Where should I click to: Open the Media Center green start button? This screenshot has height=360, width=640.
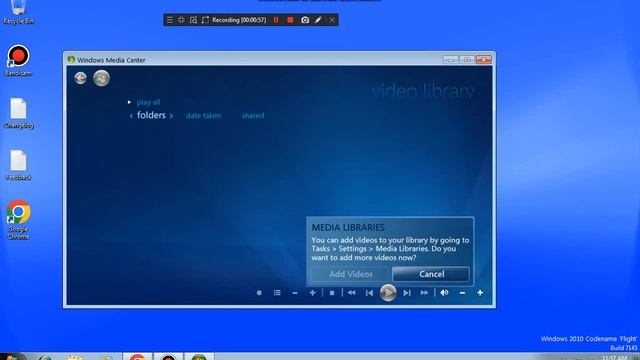point(101,78)
